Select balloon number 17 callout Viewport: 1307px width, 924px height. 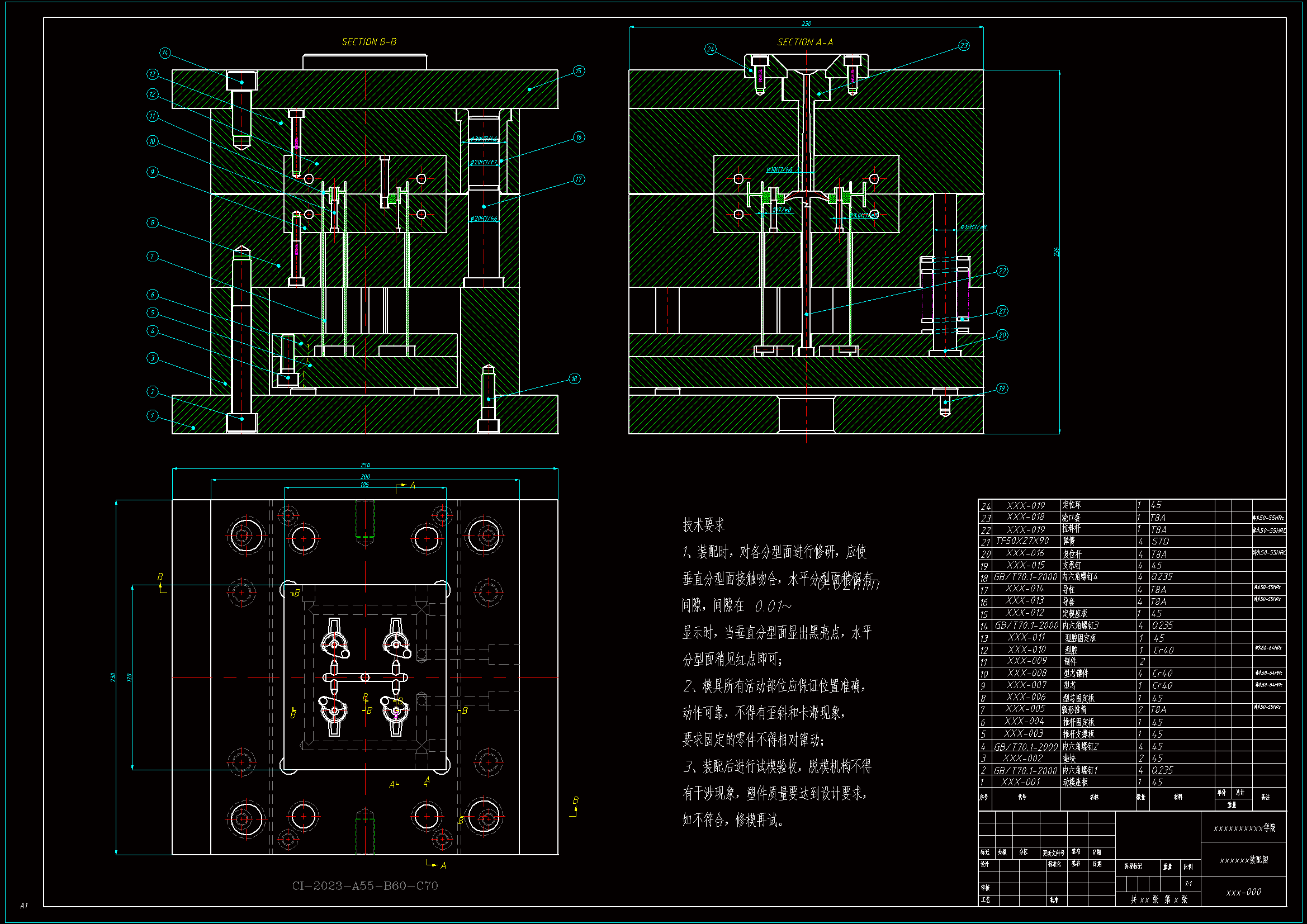pyautogui.click(x=579, y=179)
